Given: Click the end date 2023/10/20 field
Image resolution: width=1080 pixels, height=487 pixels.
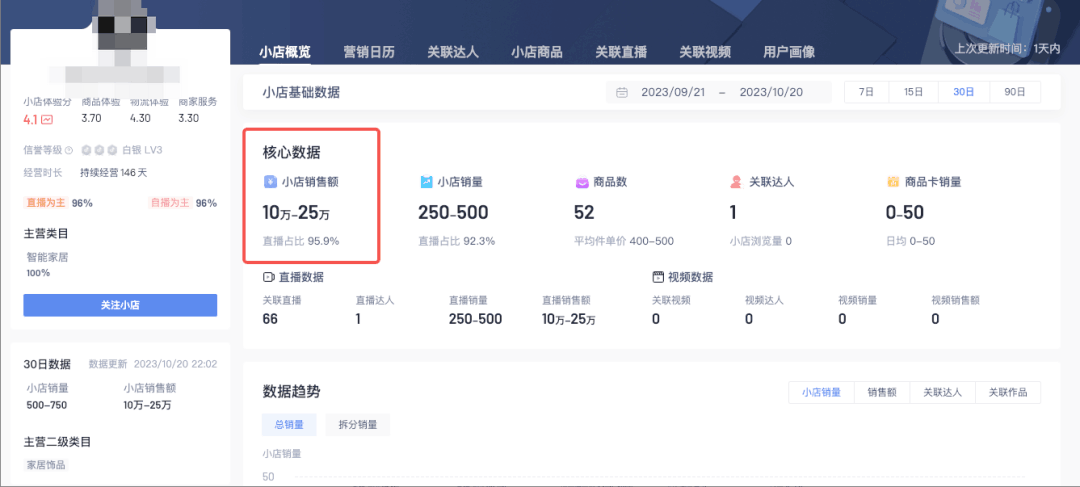Looking at the screenshot, I should click(772, 92).
